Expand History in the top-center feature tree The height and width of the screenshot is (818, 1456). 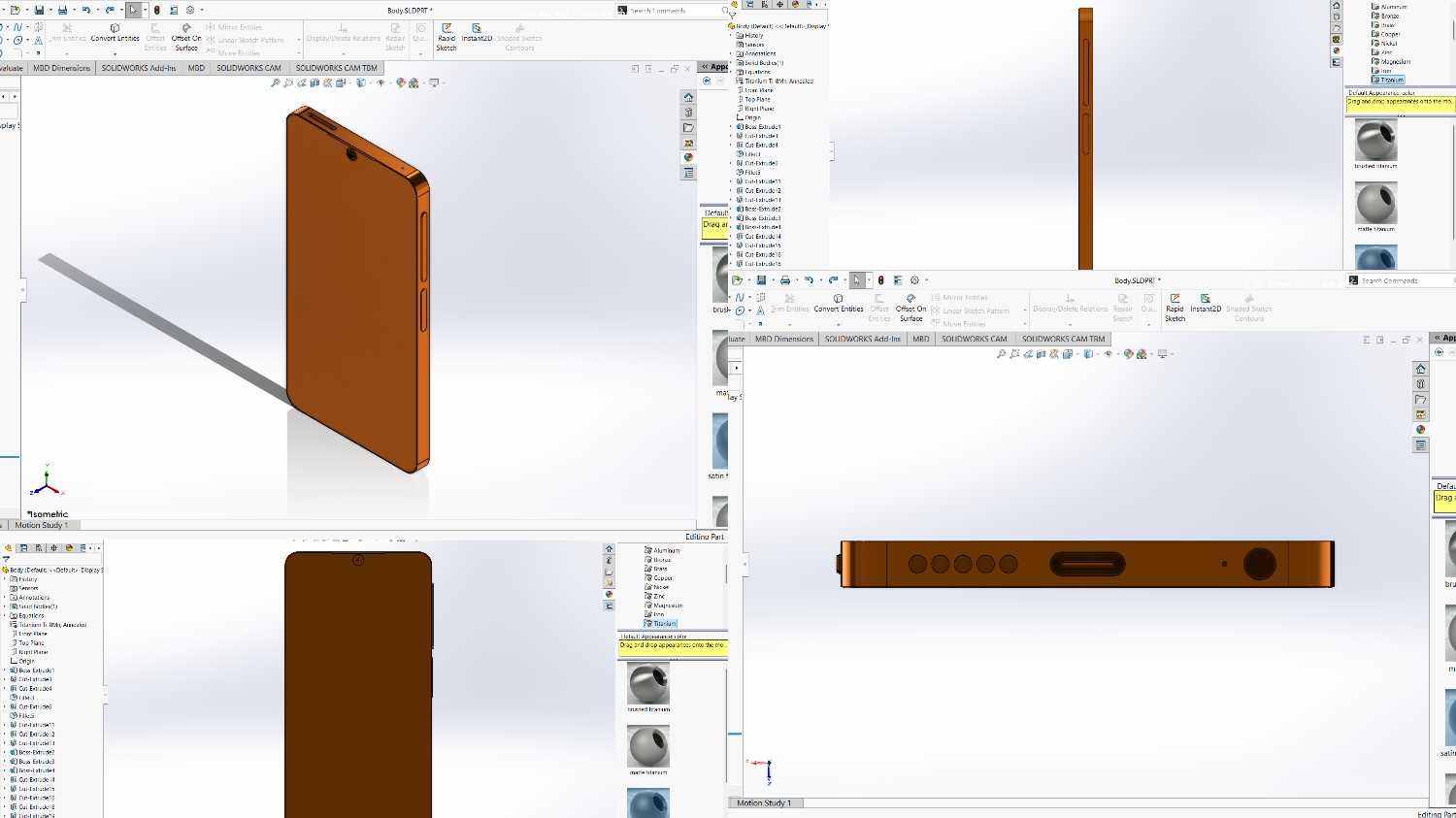(732, 36)
